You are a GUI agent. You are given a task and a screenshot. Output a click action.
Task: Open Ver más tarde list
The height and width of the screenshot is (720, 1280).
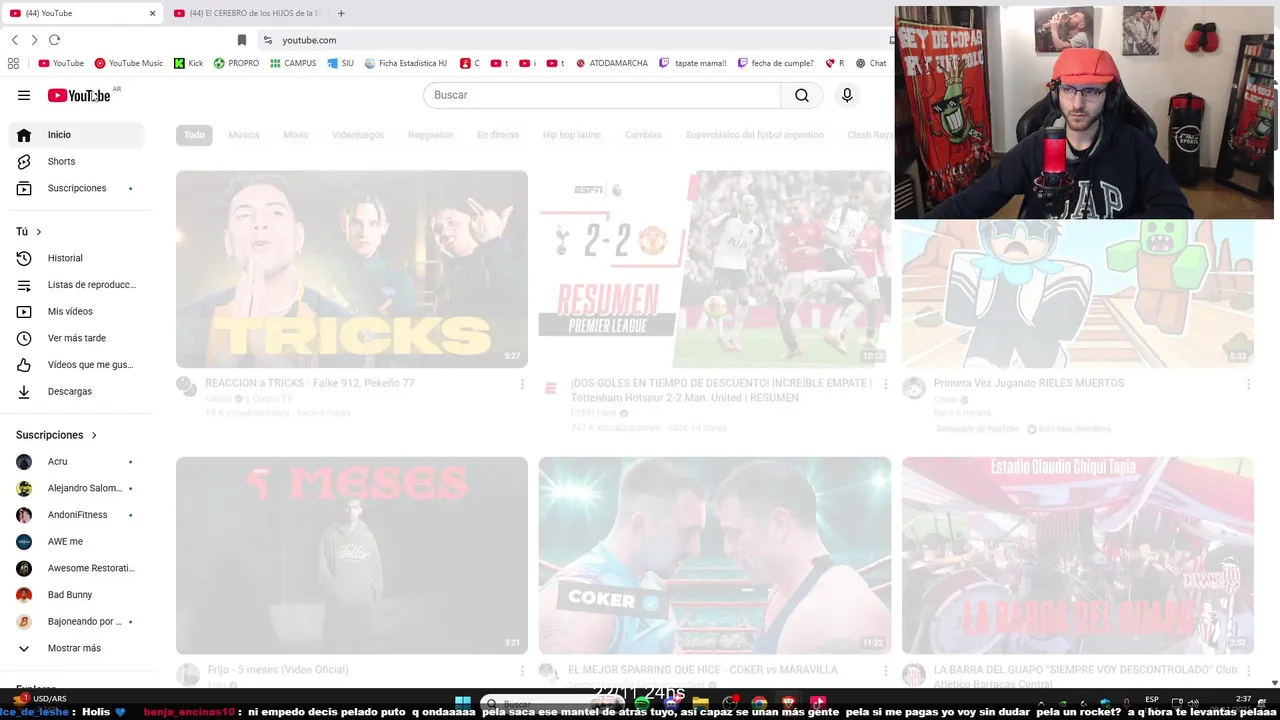point(76,338)
